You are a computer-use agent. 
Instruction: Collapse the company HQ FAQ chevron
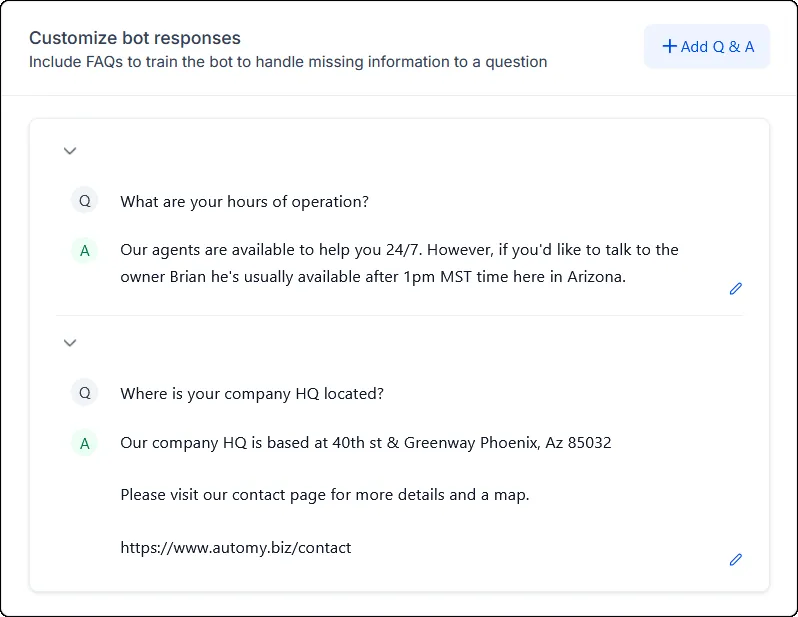pyautogui.click(x=70, y=343)
